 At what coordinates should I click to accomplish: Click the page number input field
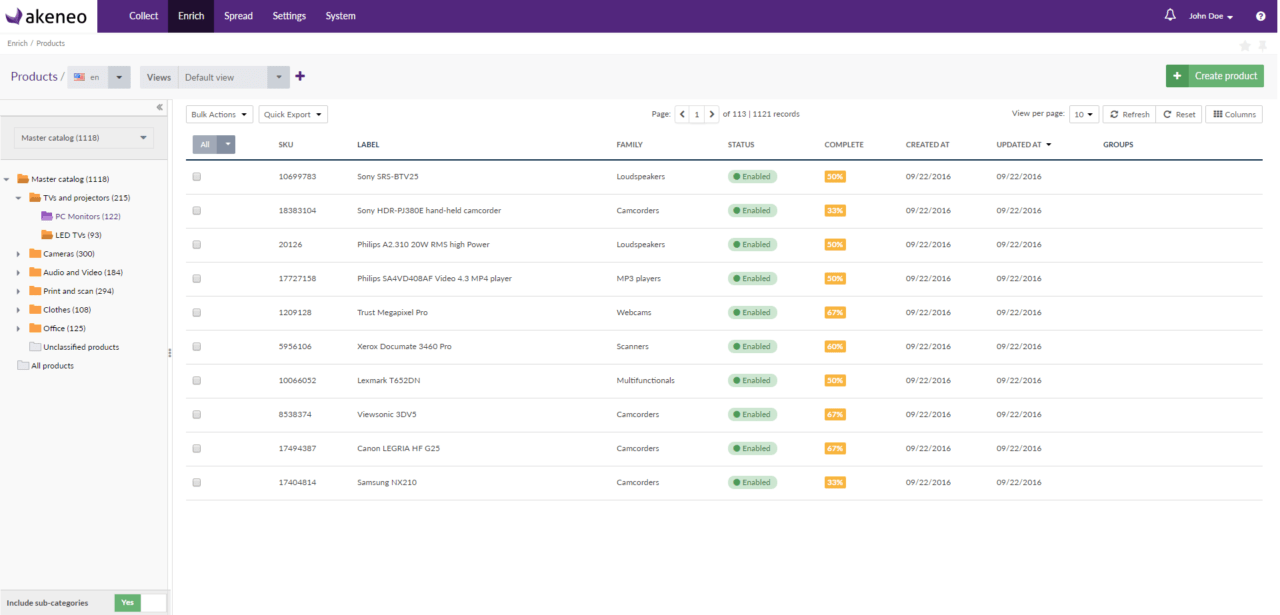(697, 114)
